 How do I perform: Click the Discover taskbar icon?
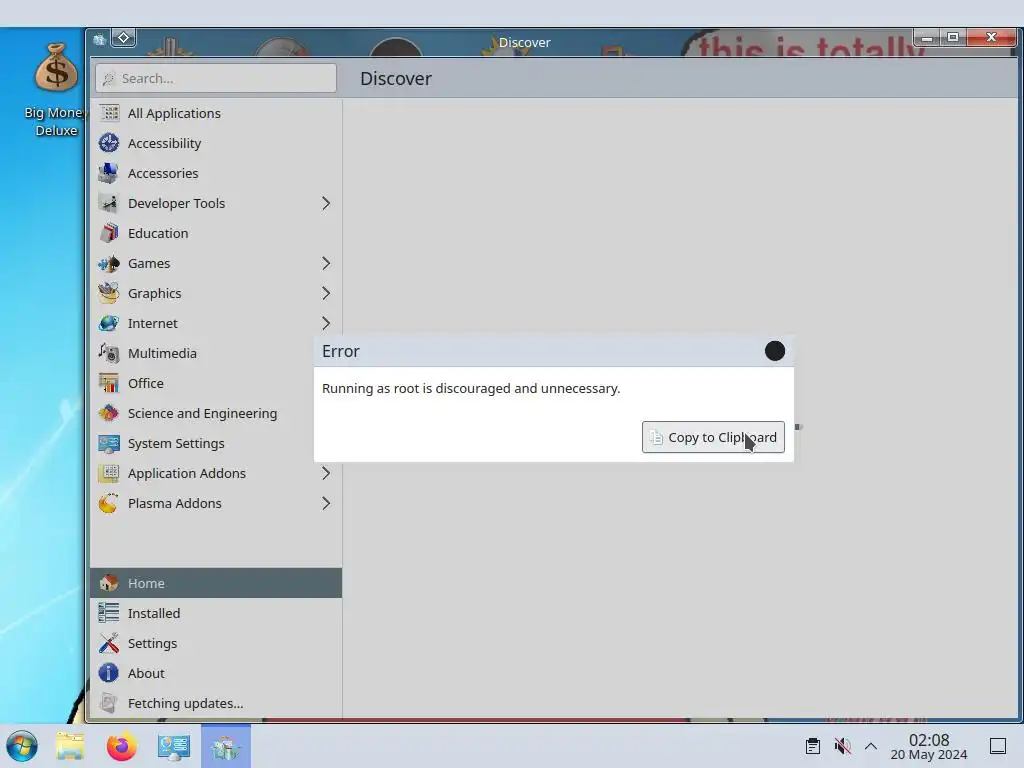(x=226, y=746)
